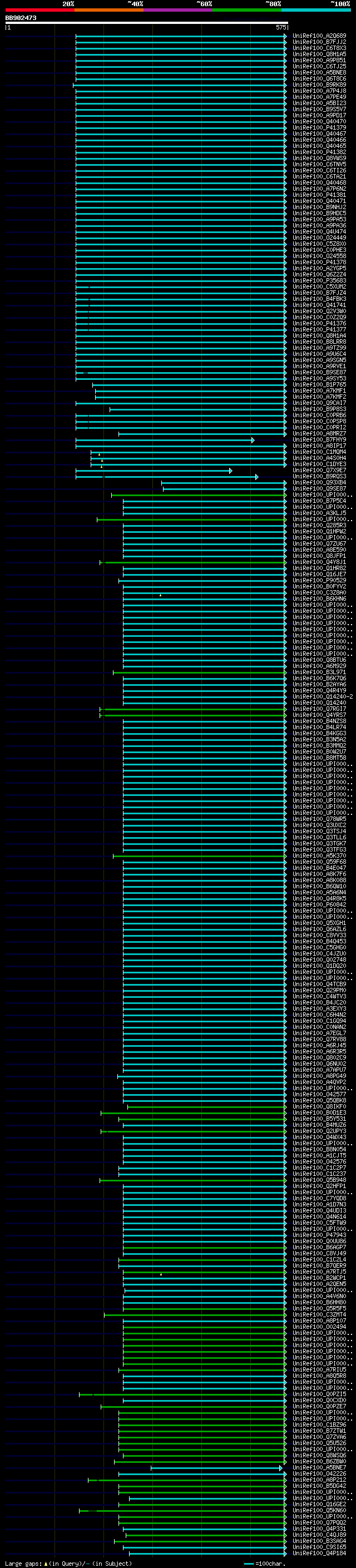The height and width of the screenshot is (1568, 356).
Task: Click the UniRef100_A5BNE7 alignment bar
Action: tap(216, 1467)
